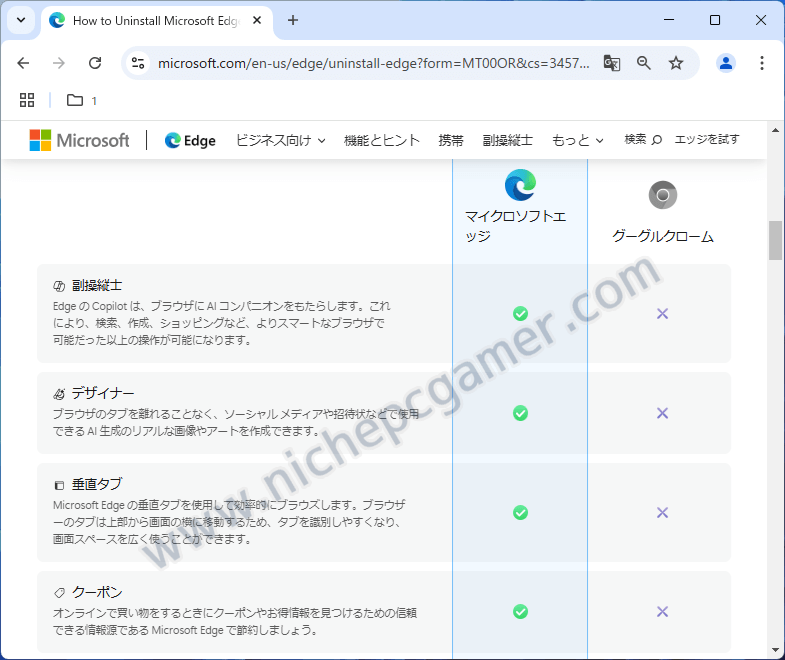Open bookmark folder named 1
The width and height of the screenshot is (785, 660).
point(82,100)
